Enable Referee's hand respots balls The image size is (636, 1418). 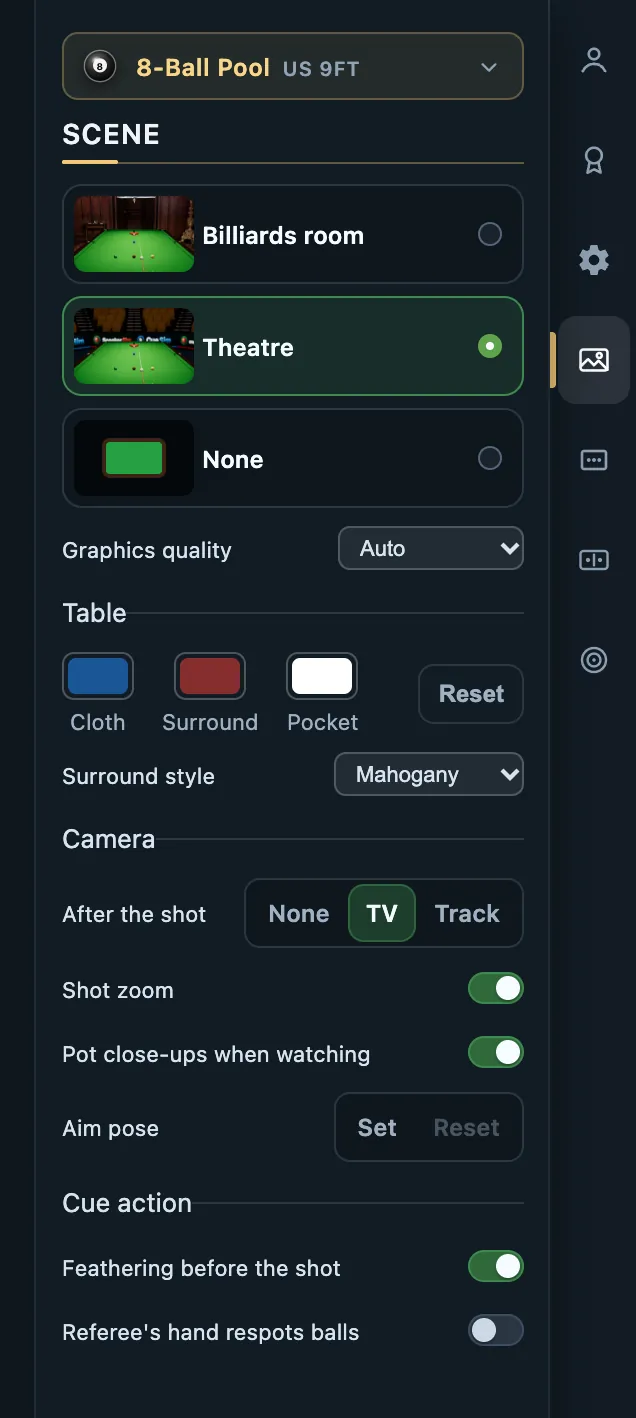(x=496, y=1330)
